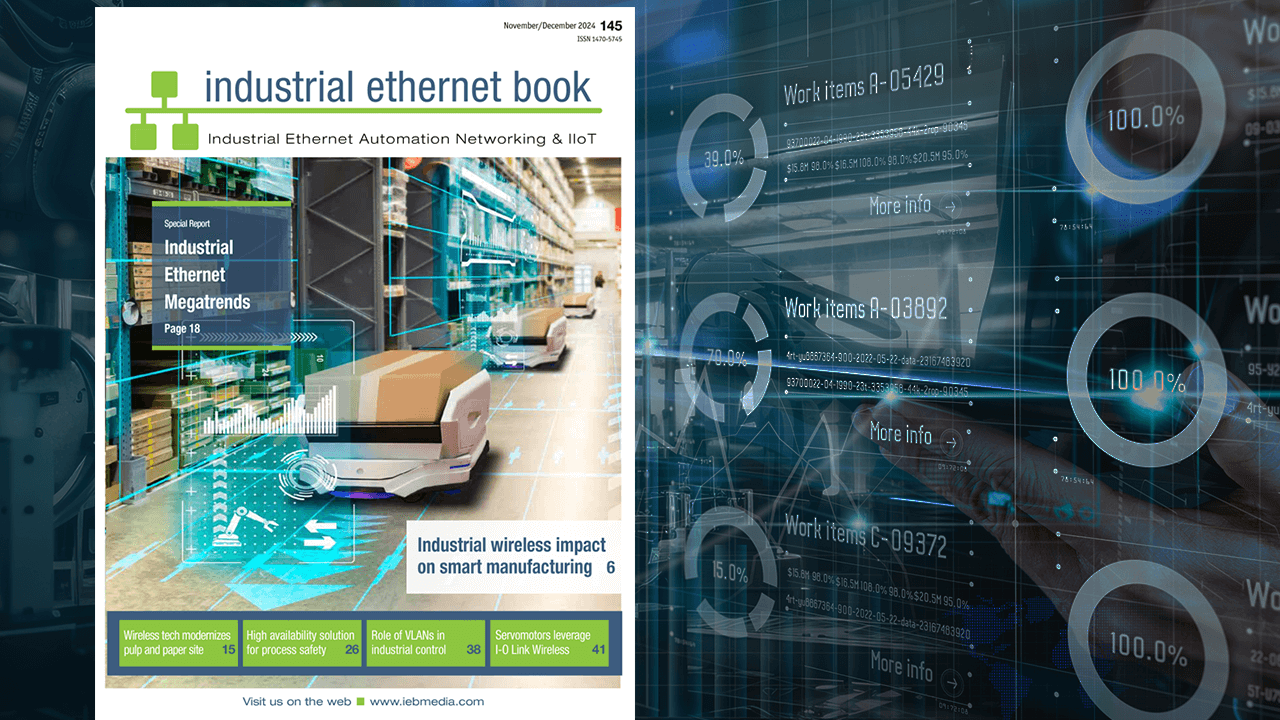
Task: Open the www.iebmedia.com website link
Action: coord(429,702)
